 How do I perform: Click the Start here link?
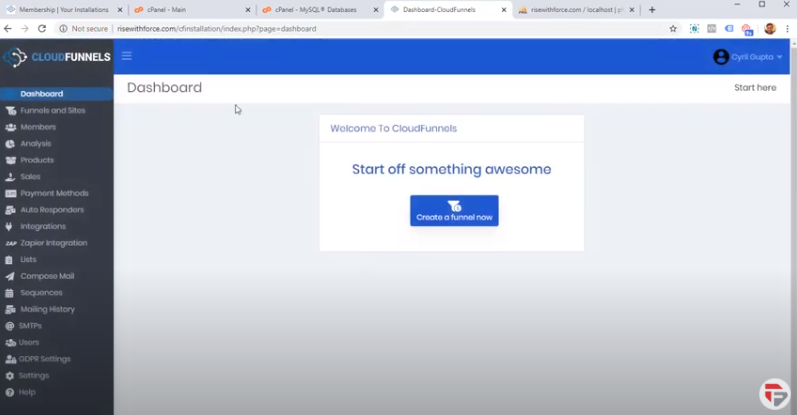click(754, 88)
